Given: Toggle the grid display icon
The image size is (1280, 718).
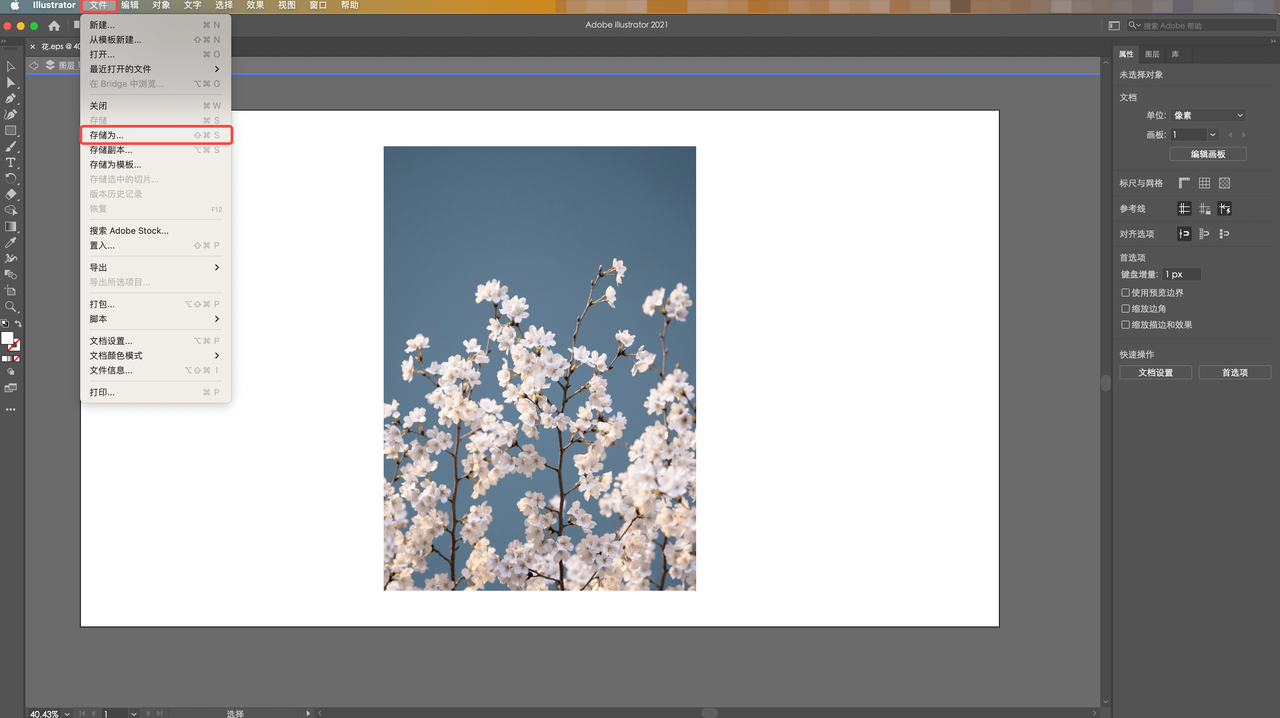Looking at the screenshot, I should pyautogui.click(x=1204, y=183).
